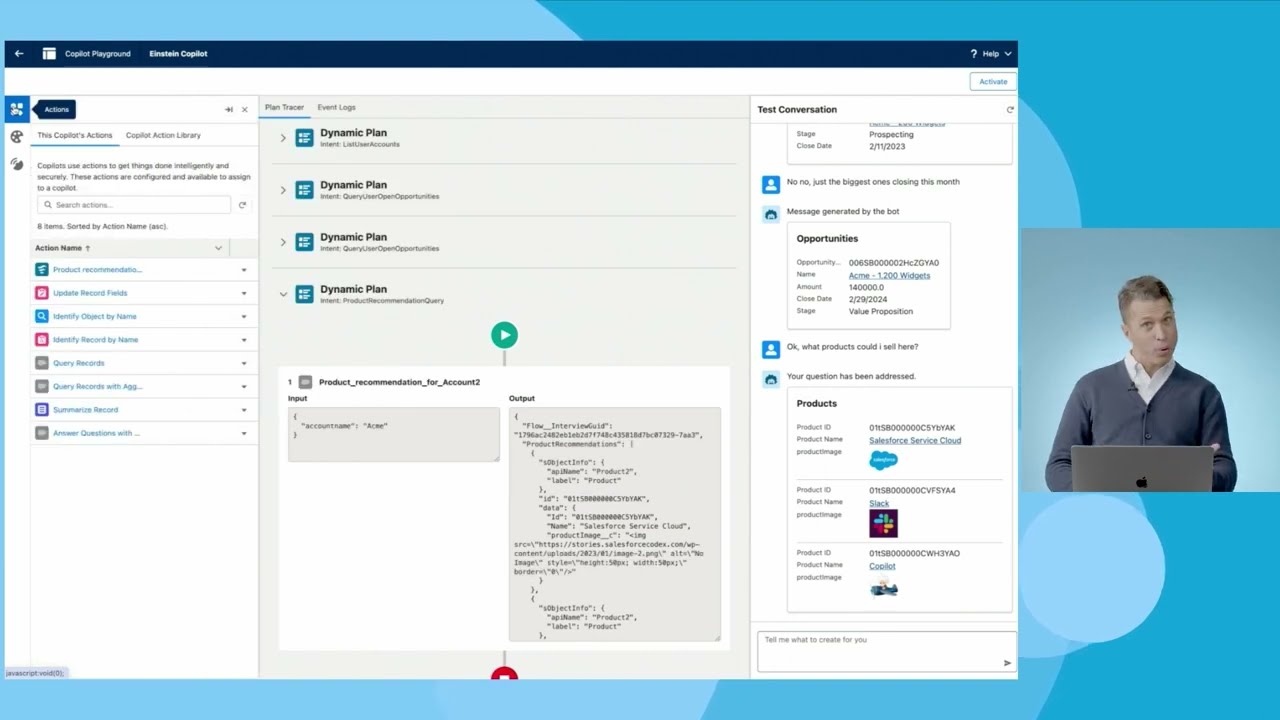Viewport: 1280px width, 720px height.
Task: Switch to This Copilot's Actions tab
Action: click(75, 135)
